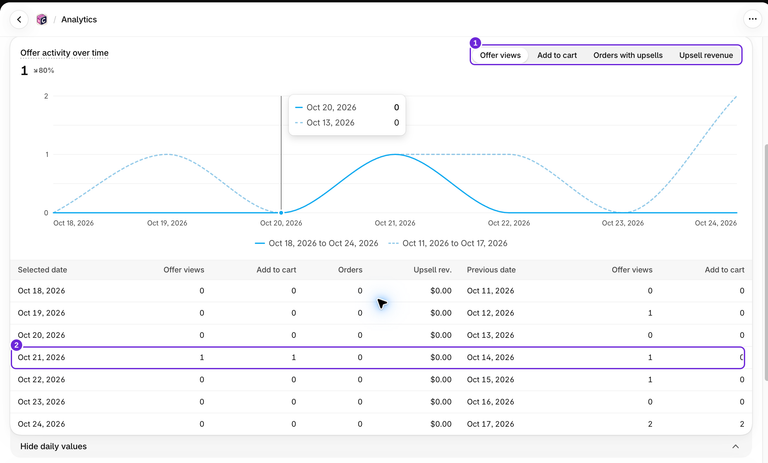This screenshot has width=768, height=463.
Task: Click the Oct 20, 2026 table row date
Action: click(x=41, y=335)
